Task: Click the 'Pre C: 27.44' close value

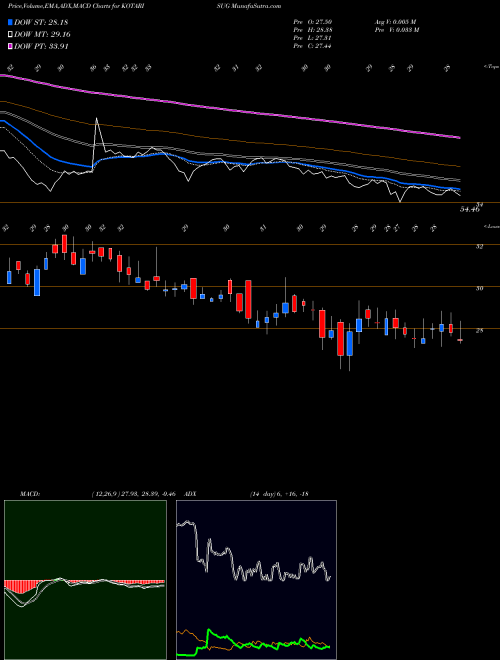Action: [x=313, y=46]
